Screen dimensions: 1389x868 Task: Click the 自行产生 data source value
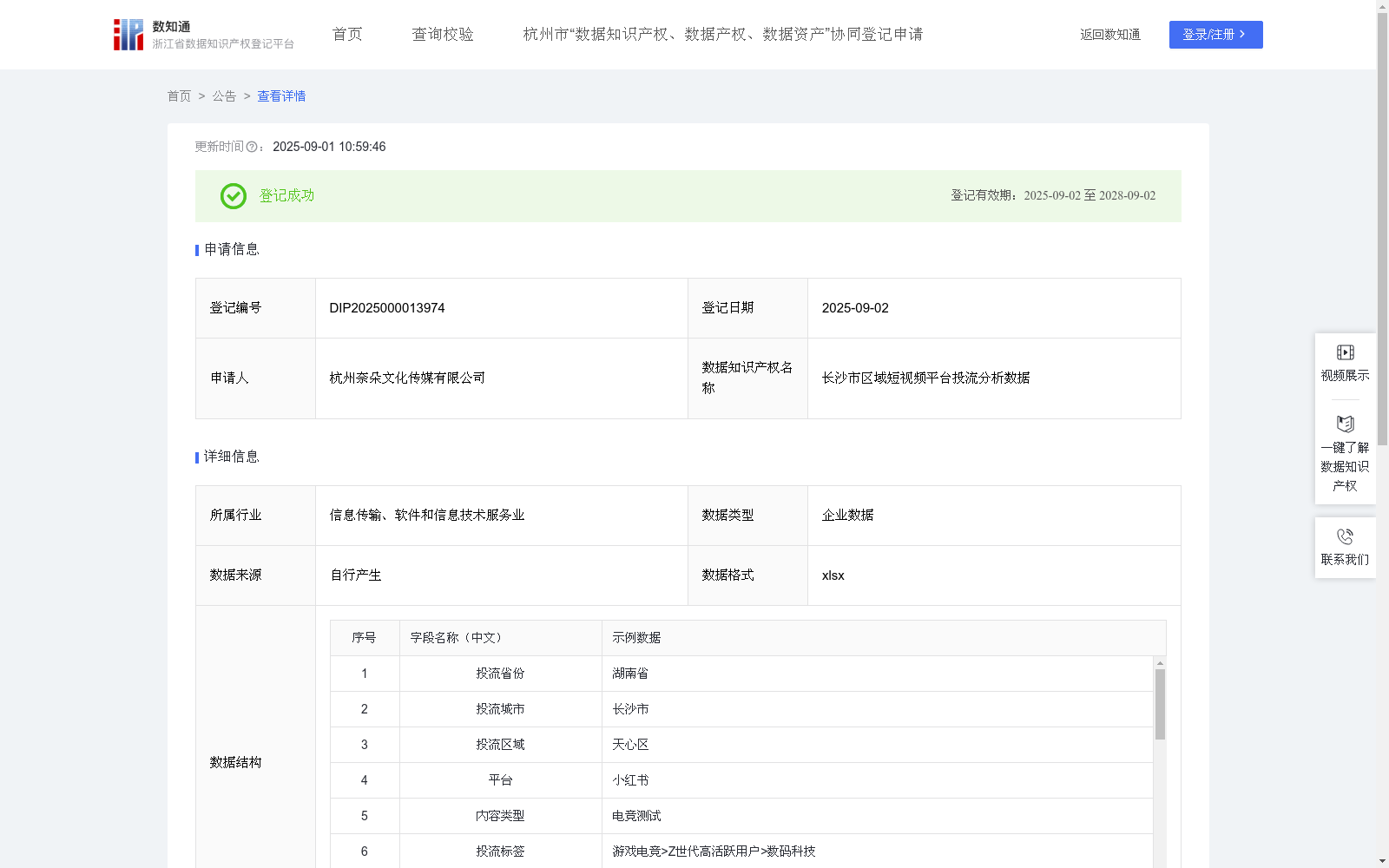coord(355,575)
